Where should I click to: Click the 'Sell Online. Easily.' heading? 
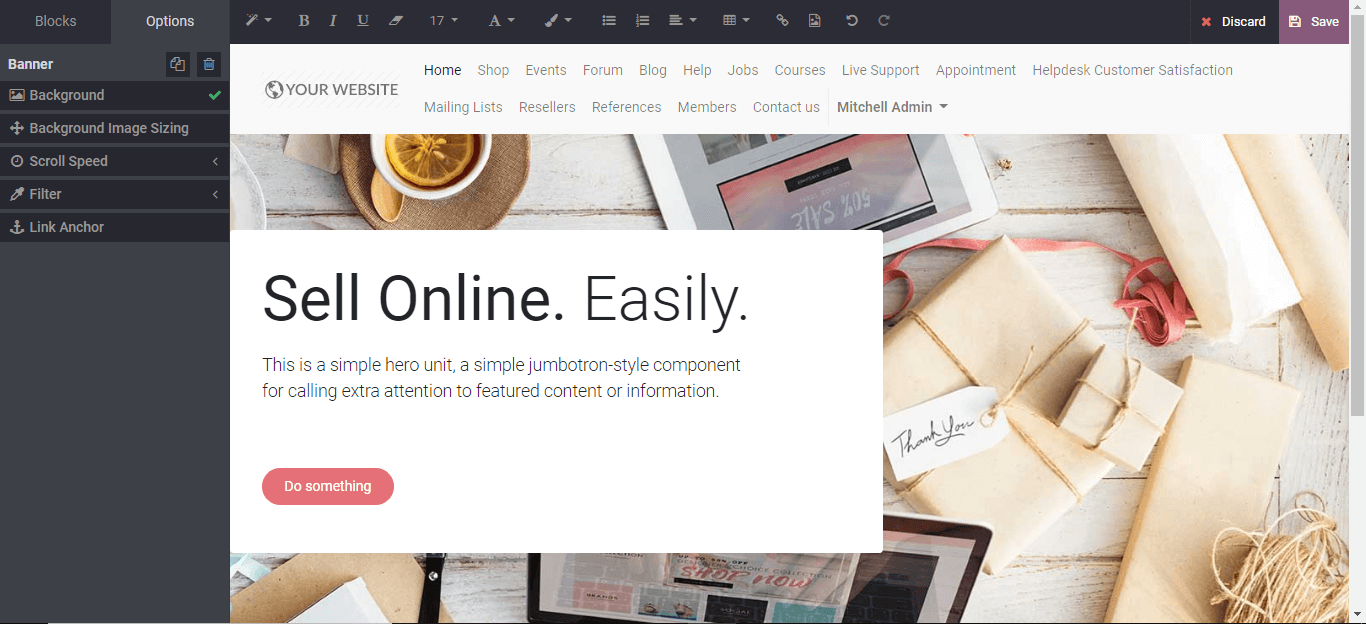(505, 299)
